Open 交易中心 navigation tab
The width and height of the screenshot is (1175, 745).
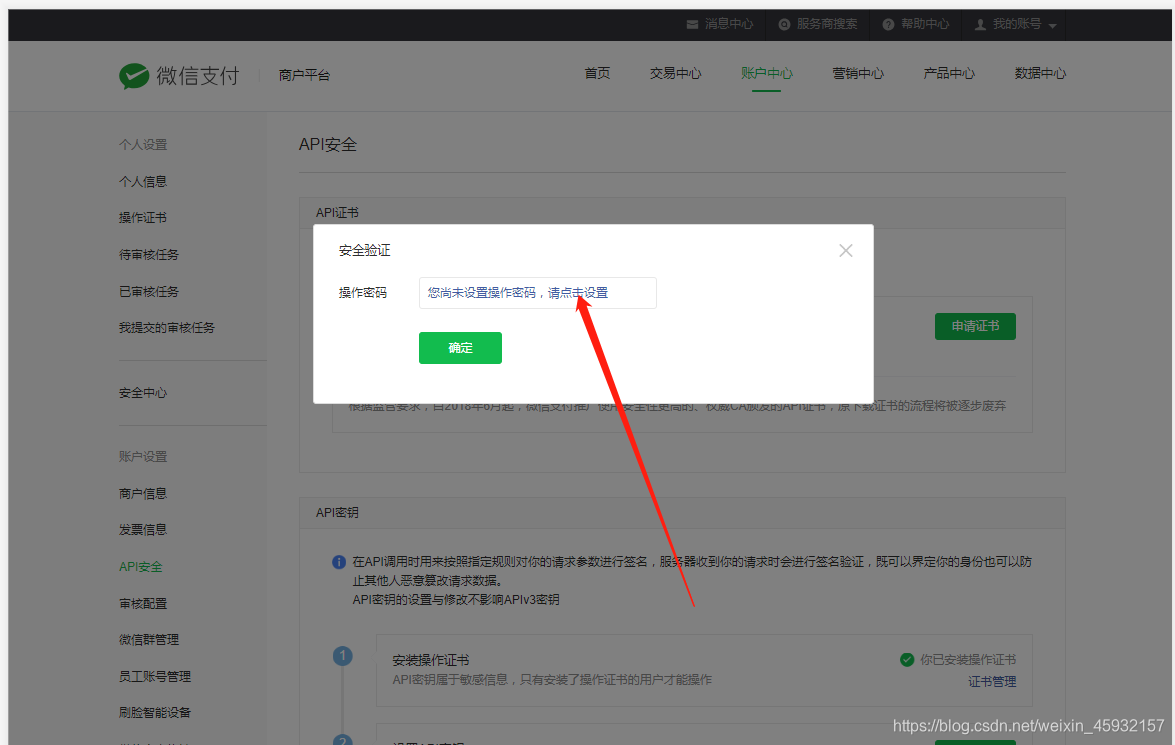pos(675,73)
